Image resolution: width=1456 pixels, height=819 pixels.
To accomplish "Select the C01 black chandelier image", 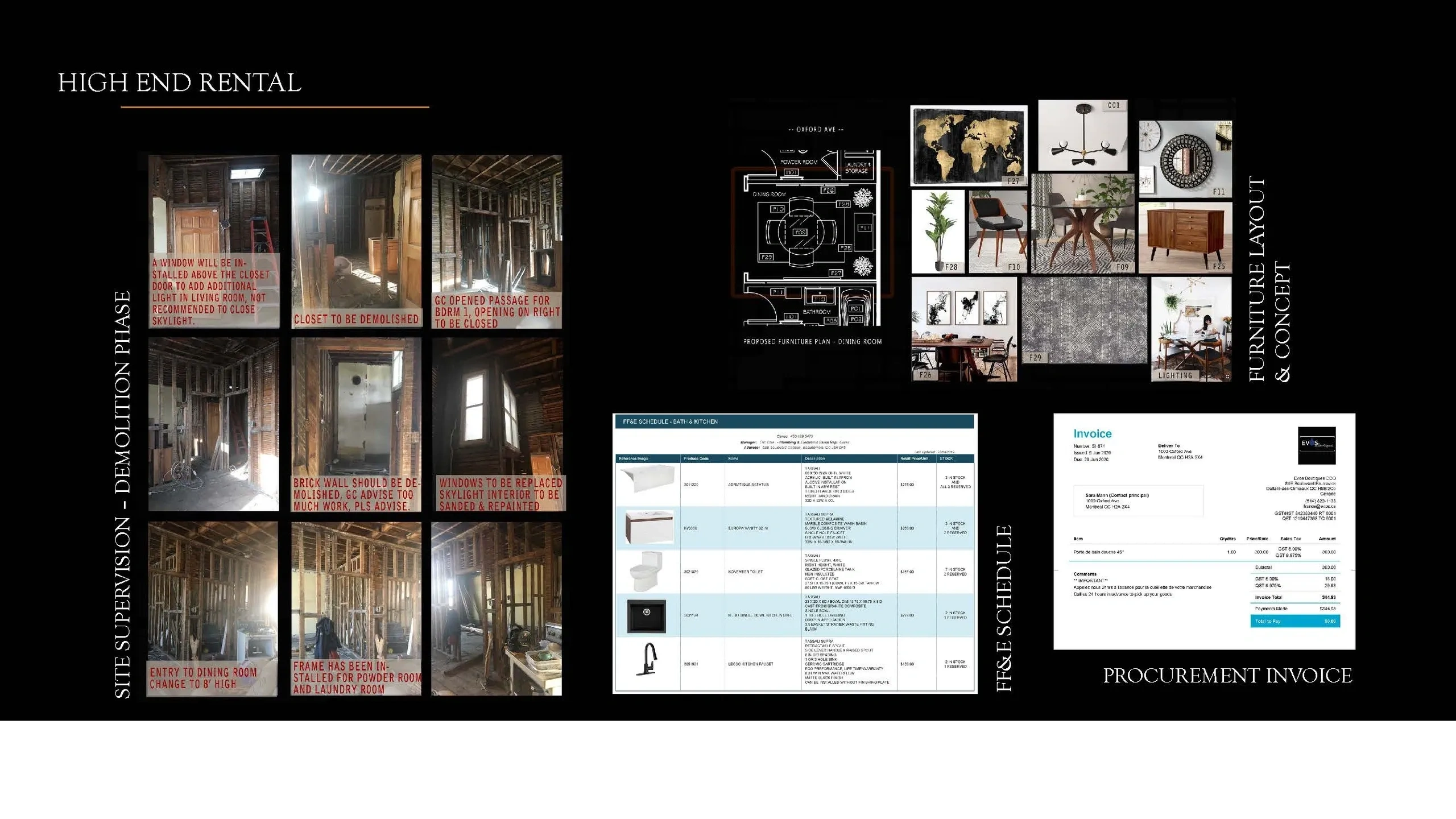I will 1082,135.
